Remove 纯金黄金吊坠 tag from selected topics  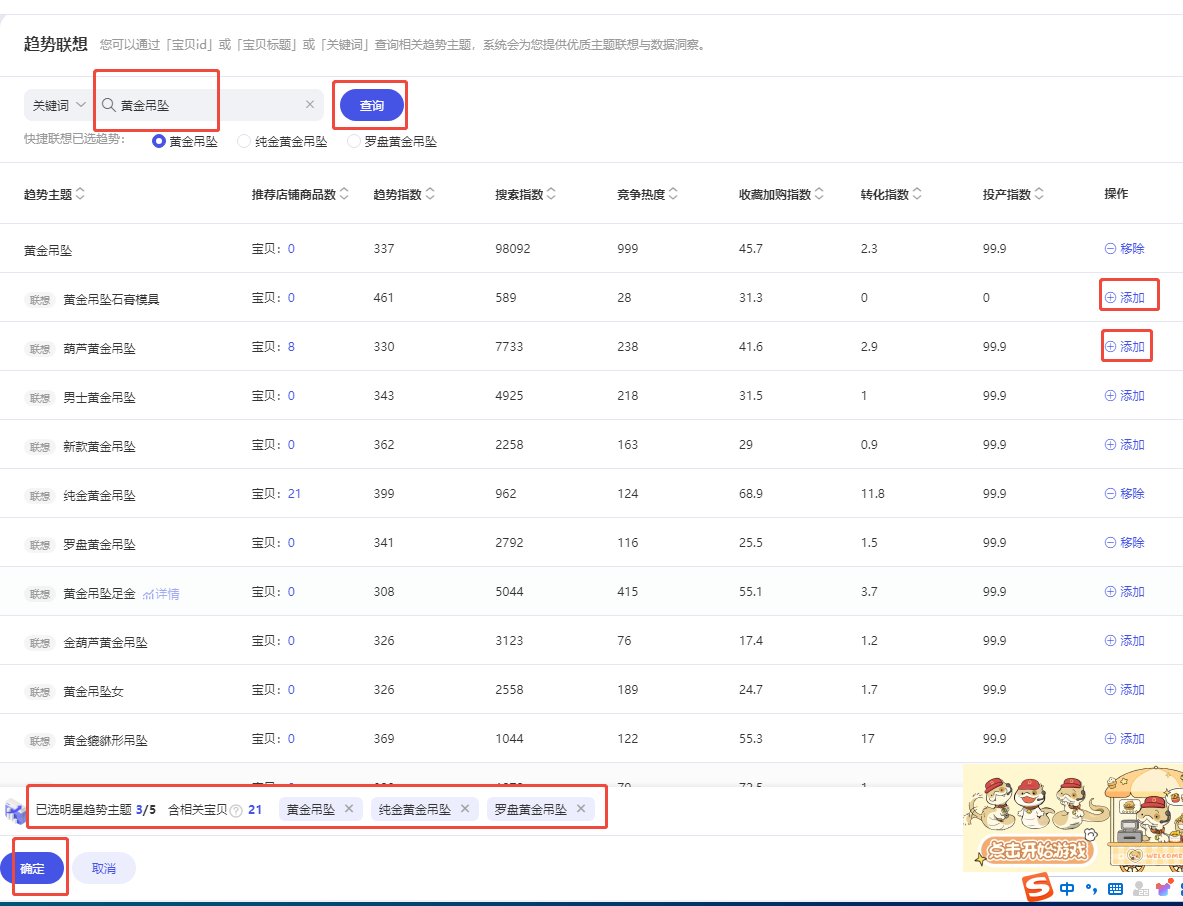click(464, 809)
